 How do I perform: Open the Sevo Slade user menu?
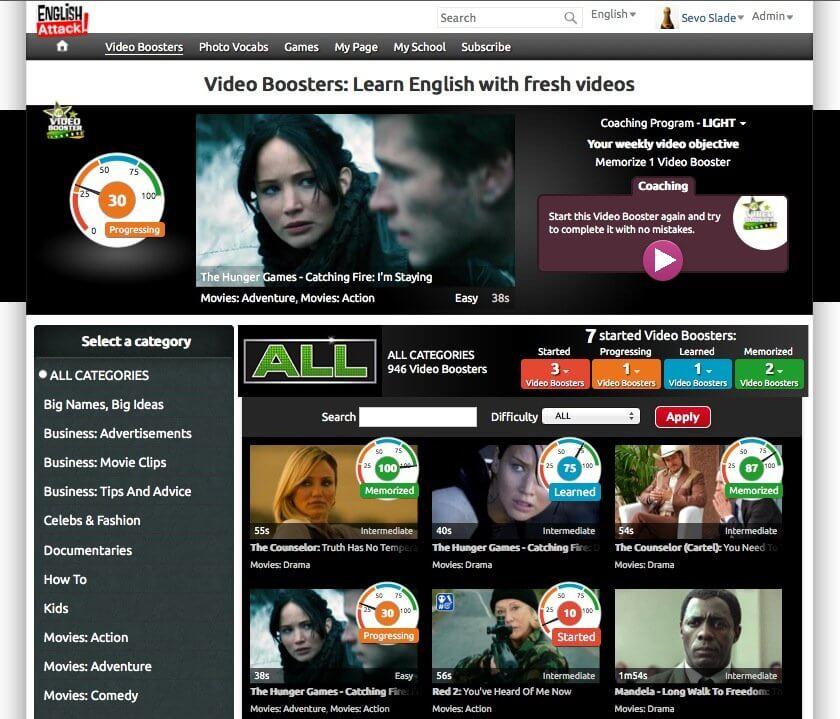tap(712, 18)
